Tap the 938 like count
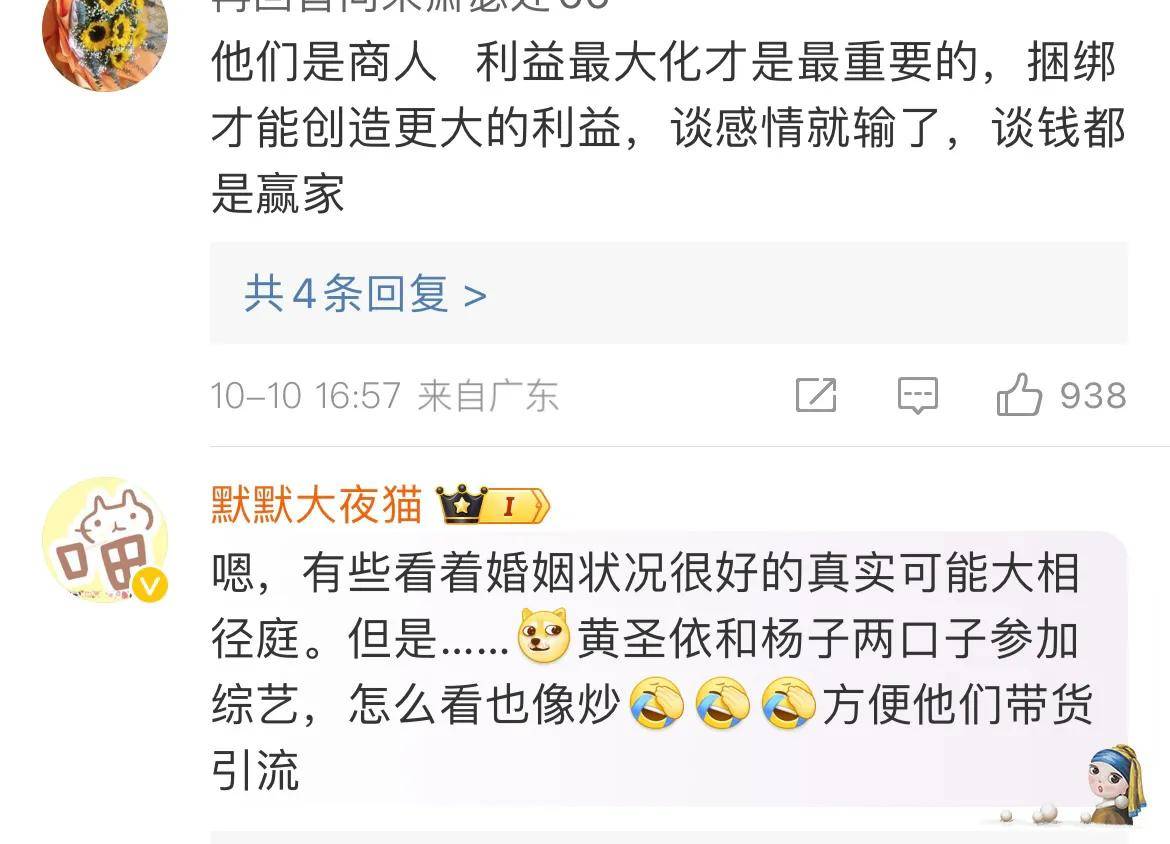The image size is (1170, 844). pos(1093,396)
